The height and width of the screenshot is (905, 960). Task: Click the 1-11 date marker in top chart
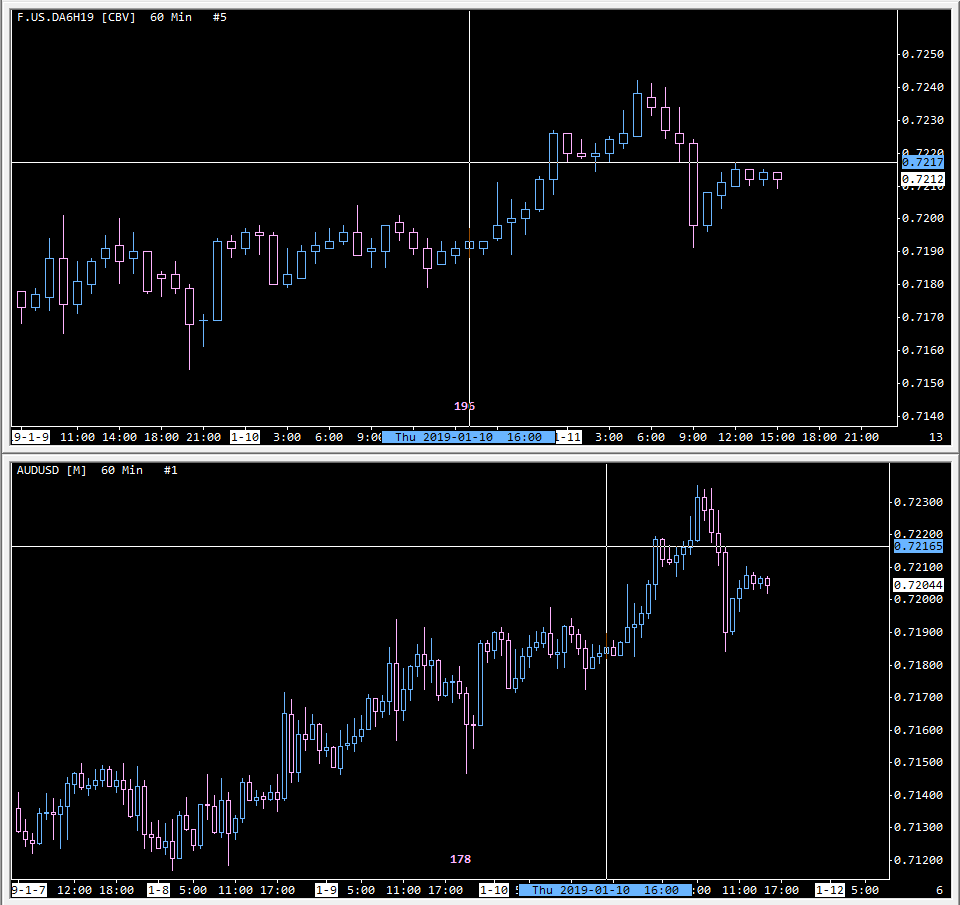coord(569,437)
